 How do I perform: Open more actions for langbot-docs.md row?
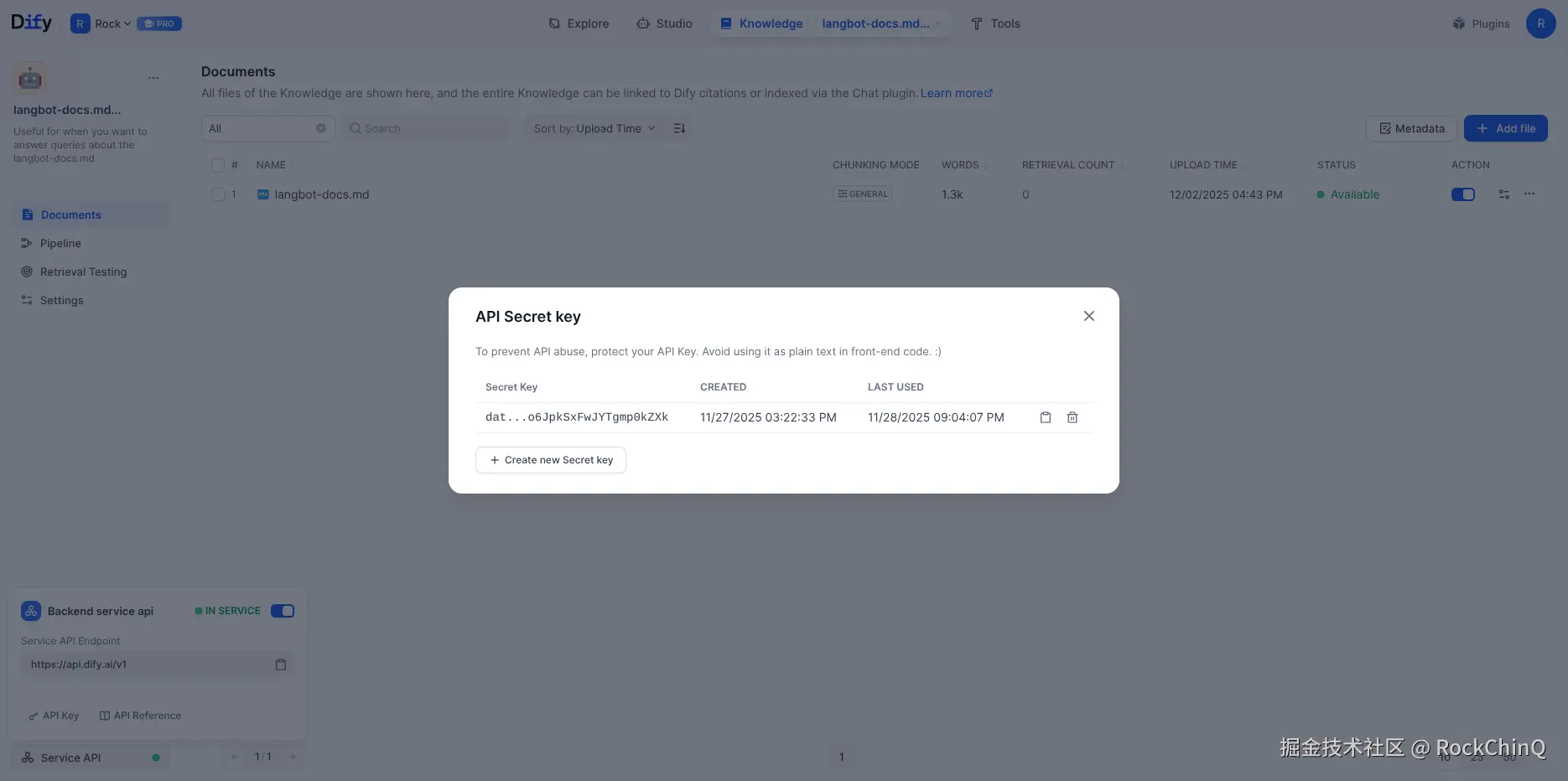pos(1529,194)
